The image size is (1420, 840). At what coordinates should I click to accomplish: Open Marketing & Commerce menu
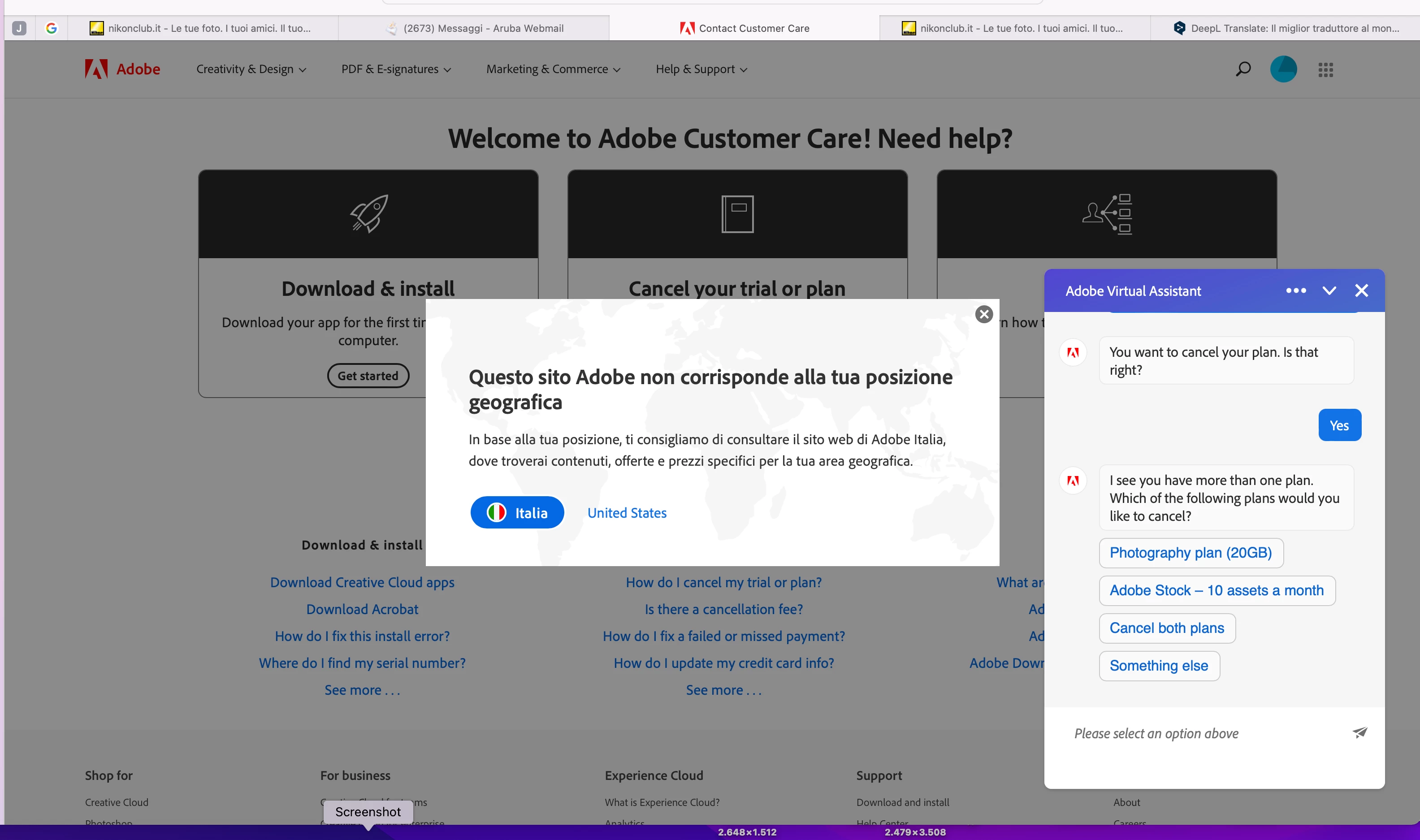click(553, 69)
